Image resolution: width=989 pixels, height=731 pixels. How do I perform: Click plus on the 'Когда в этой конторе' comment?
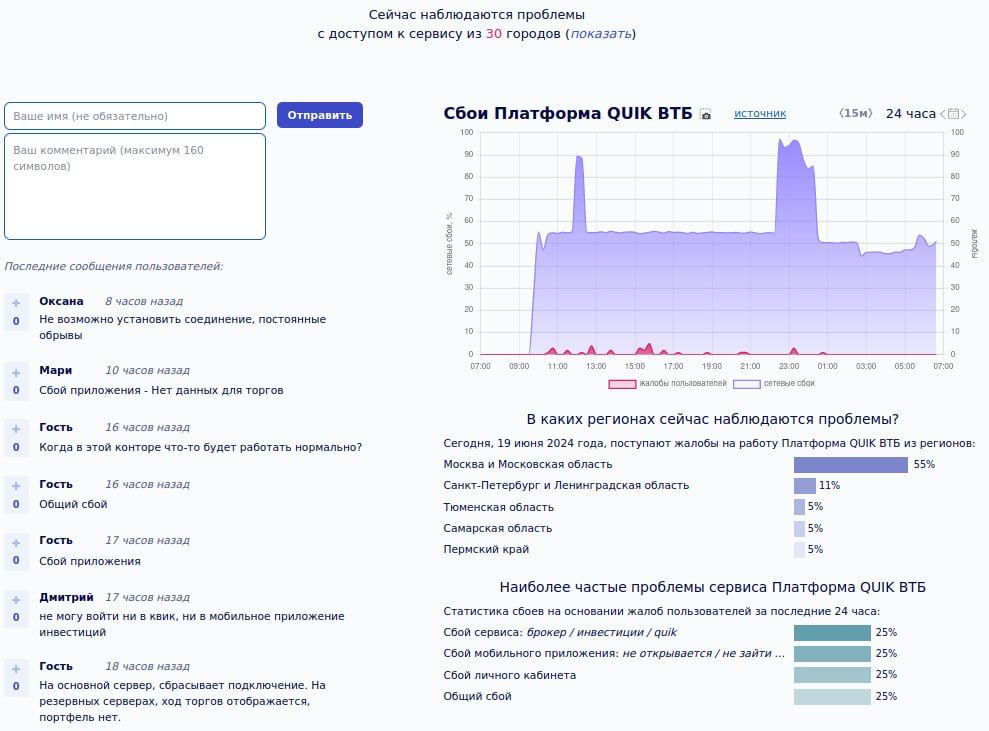(x=16, y=429)
